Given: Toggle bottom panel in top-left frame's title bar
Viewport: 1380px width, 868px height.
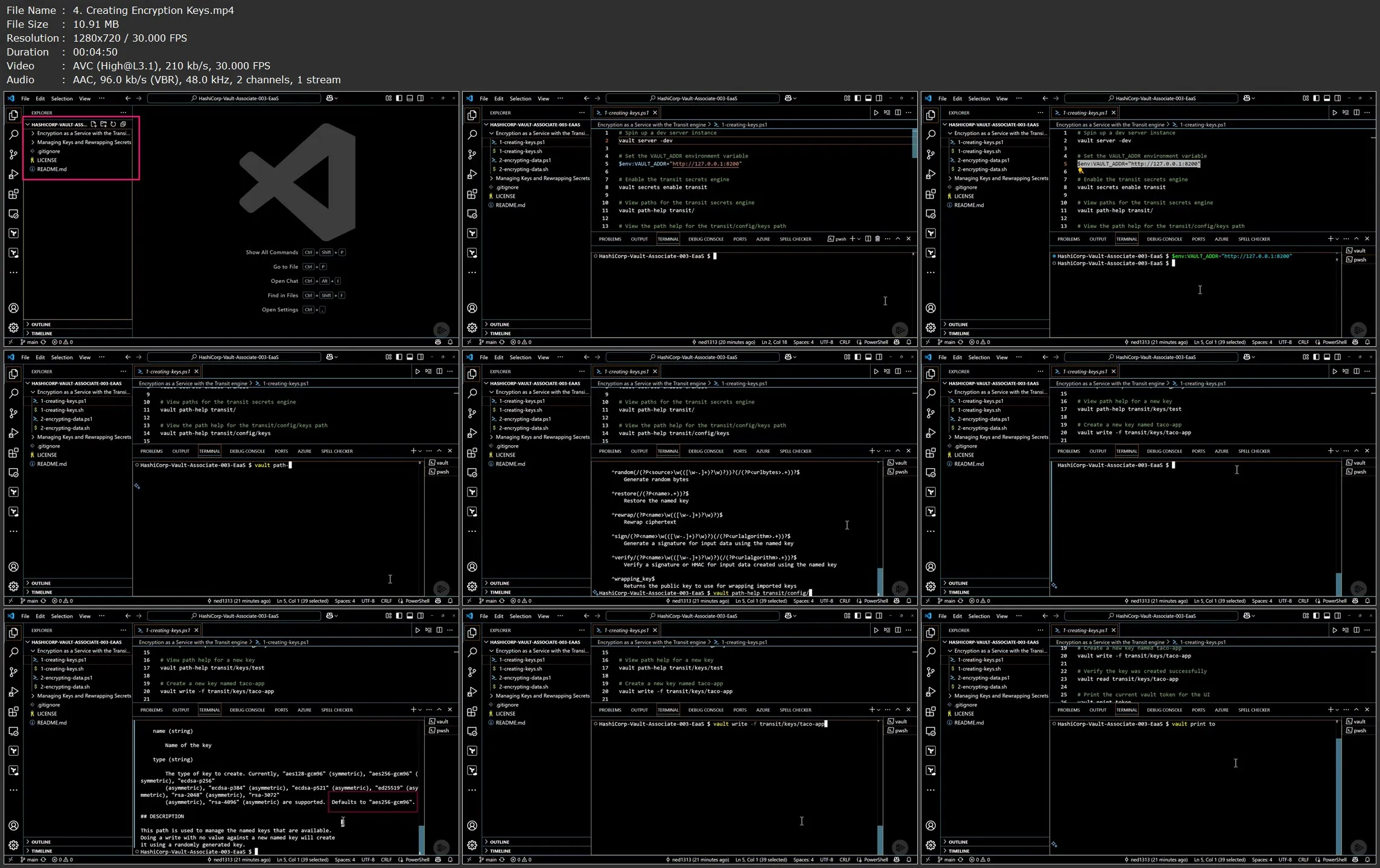Looking at the screenshot, I should (410, 98).
